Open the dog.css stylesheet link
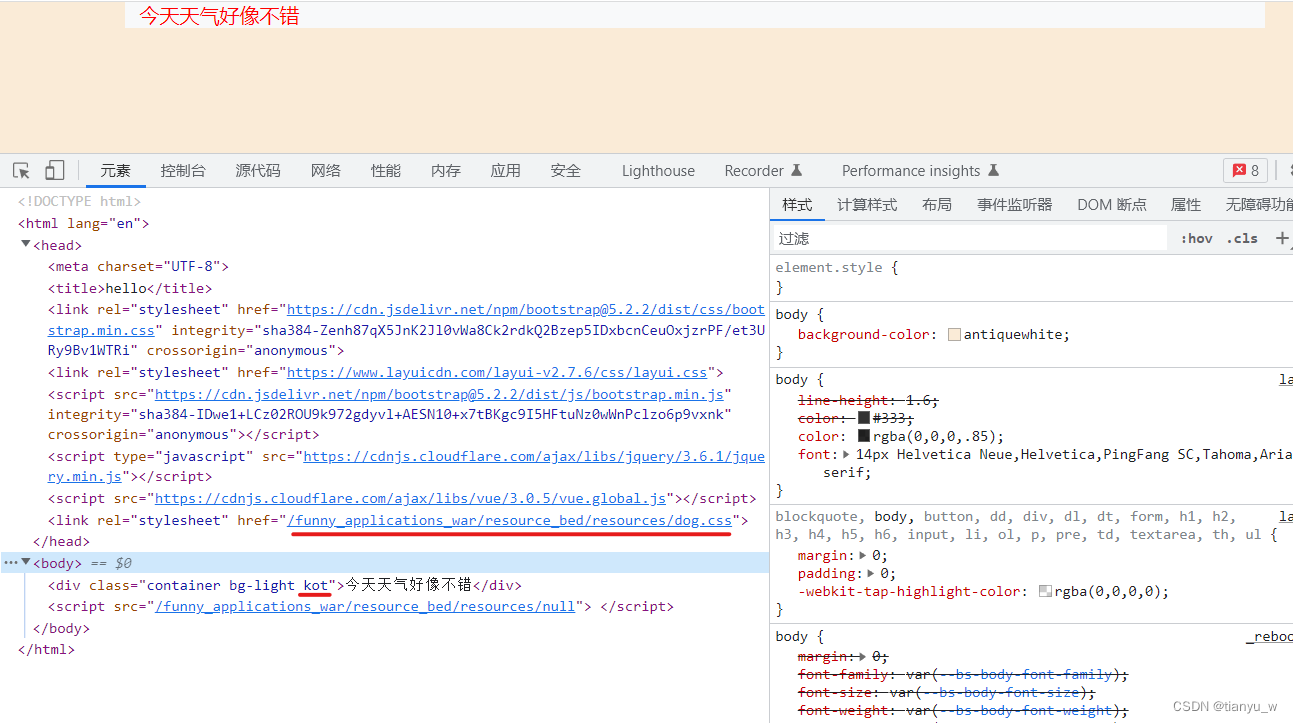The height and width of the screenshot is (723, 1293). tap(510, 519)
